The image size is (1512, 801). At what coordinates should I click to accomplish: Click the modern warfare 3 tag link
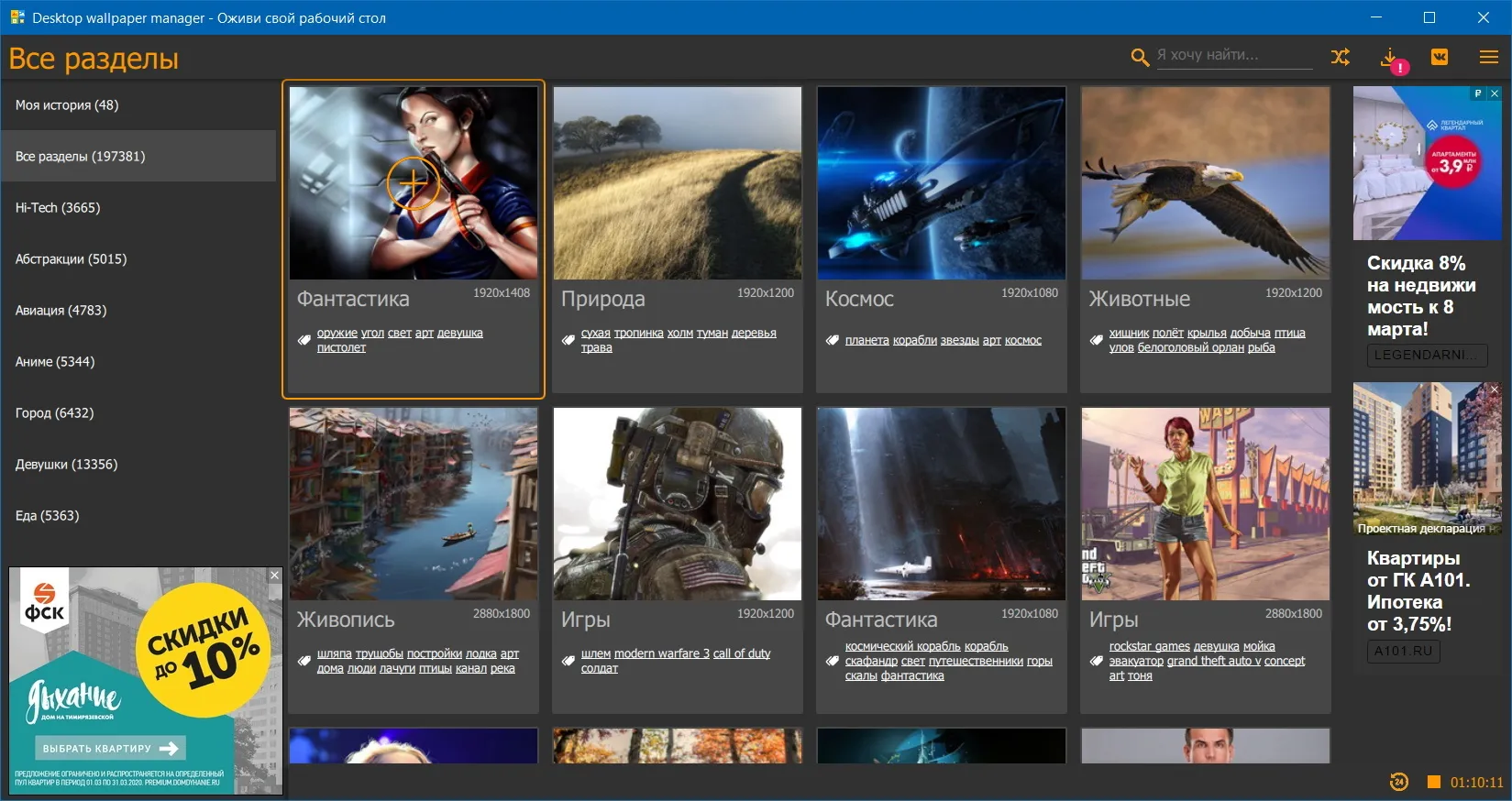662,653
